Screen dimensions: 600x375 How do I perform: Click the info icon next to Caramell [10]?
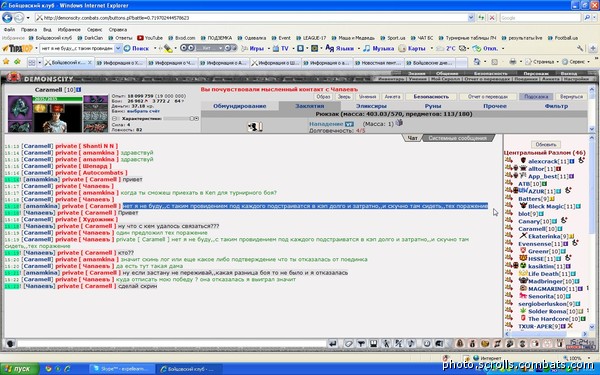[x=78, y=90]
